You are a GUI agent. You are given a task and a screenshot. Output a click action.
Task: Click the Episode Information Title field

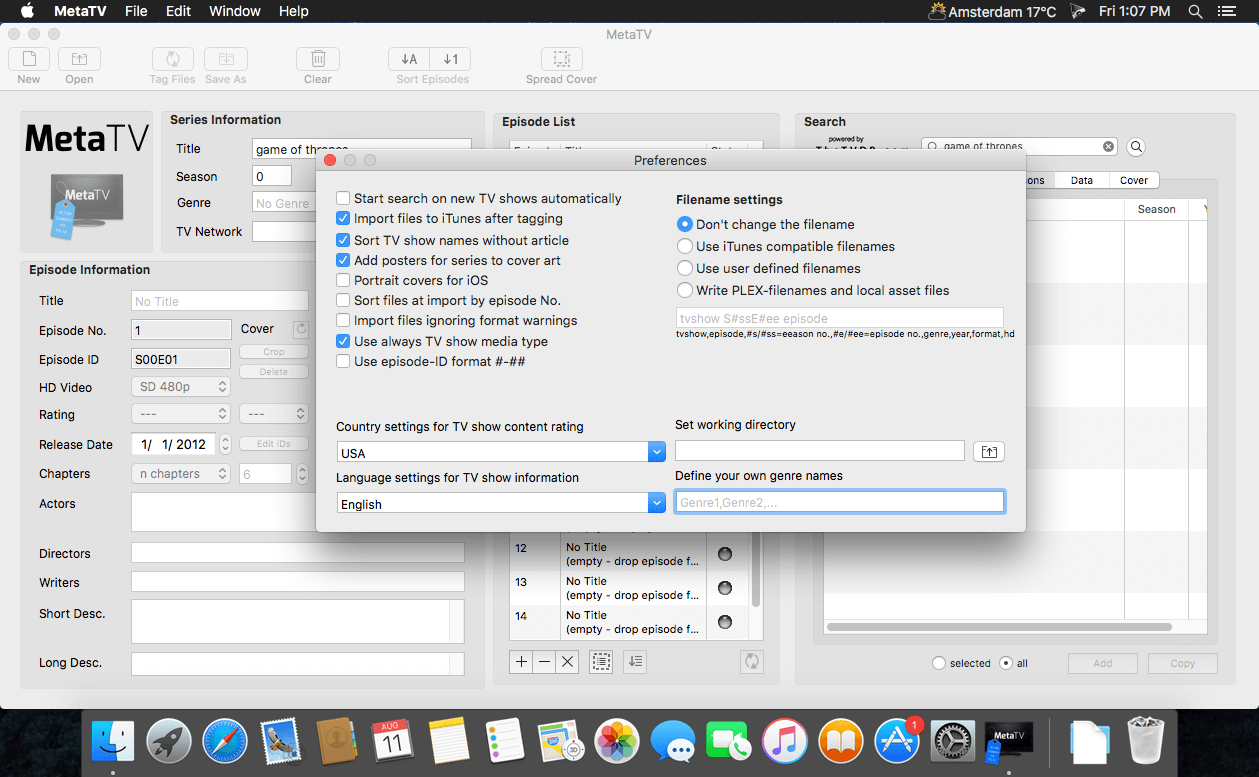point(220,301)
